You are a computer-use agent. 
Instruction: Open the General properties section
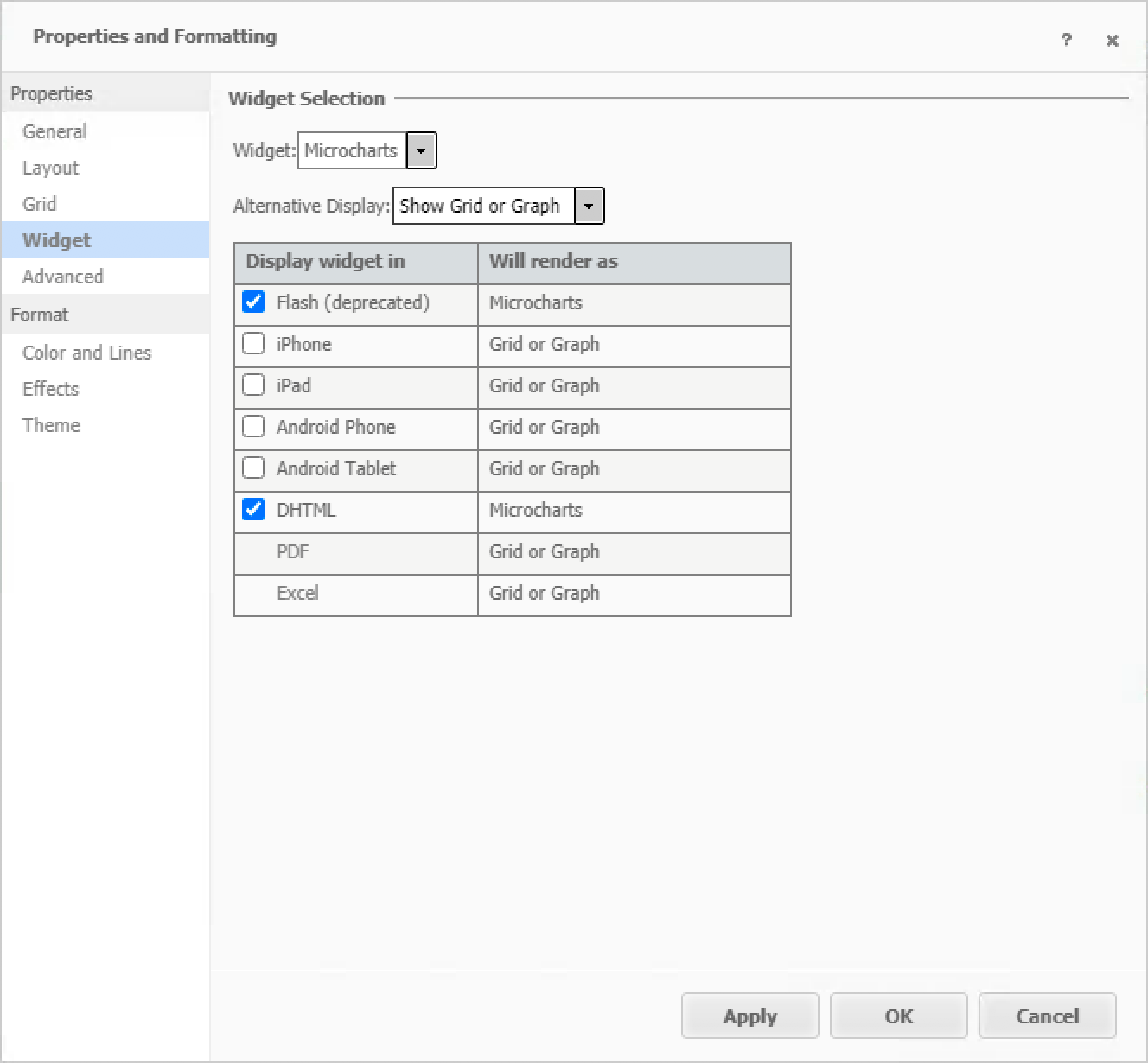pyautogui.click(x=54, y=131)
